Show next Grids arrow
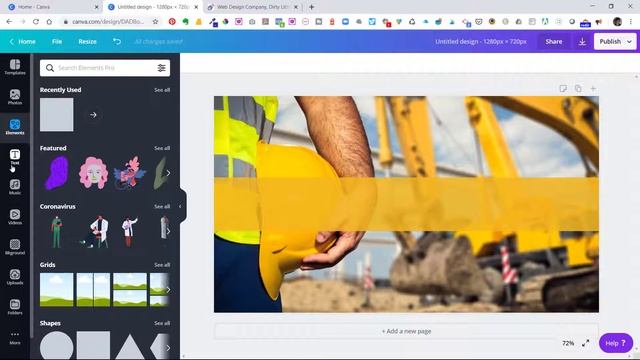 tap(168, 290)
